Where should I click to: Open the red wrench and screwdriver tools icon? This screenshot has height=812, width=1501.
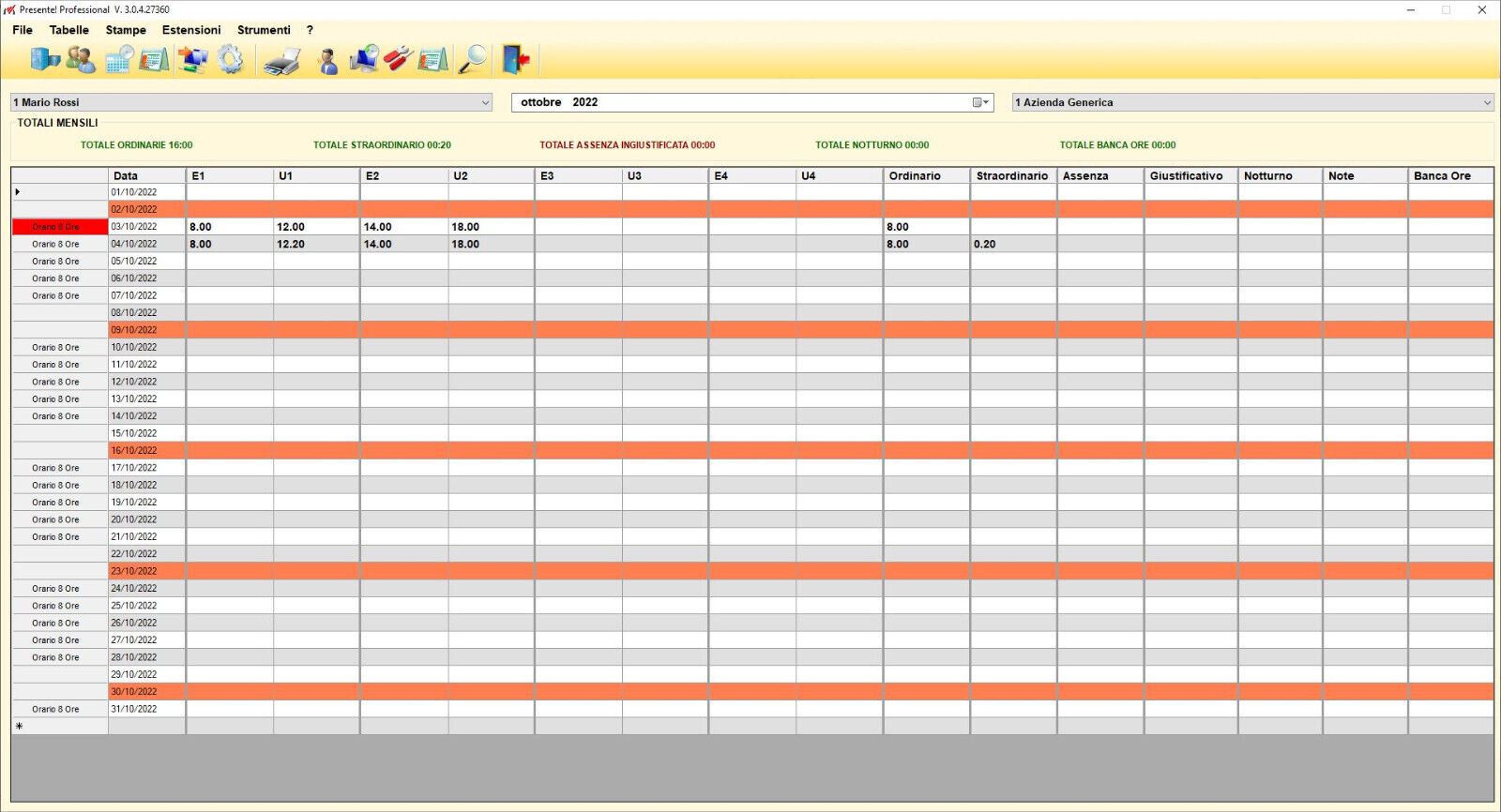coord(399,60)
